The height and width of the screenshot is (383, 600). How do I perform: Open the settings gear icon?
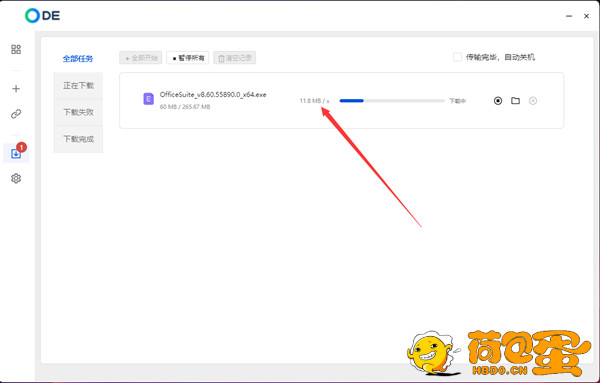click(16, 178)
